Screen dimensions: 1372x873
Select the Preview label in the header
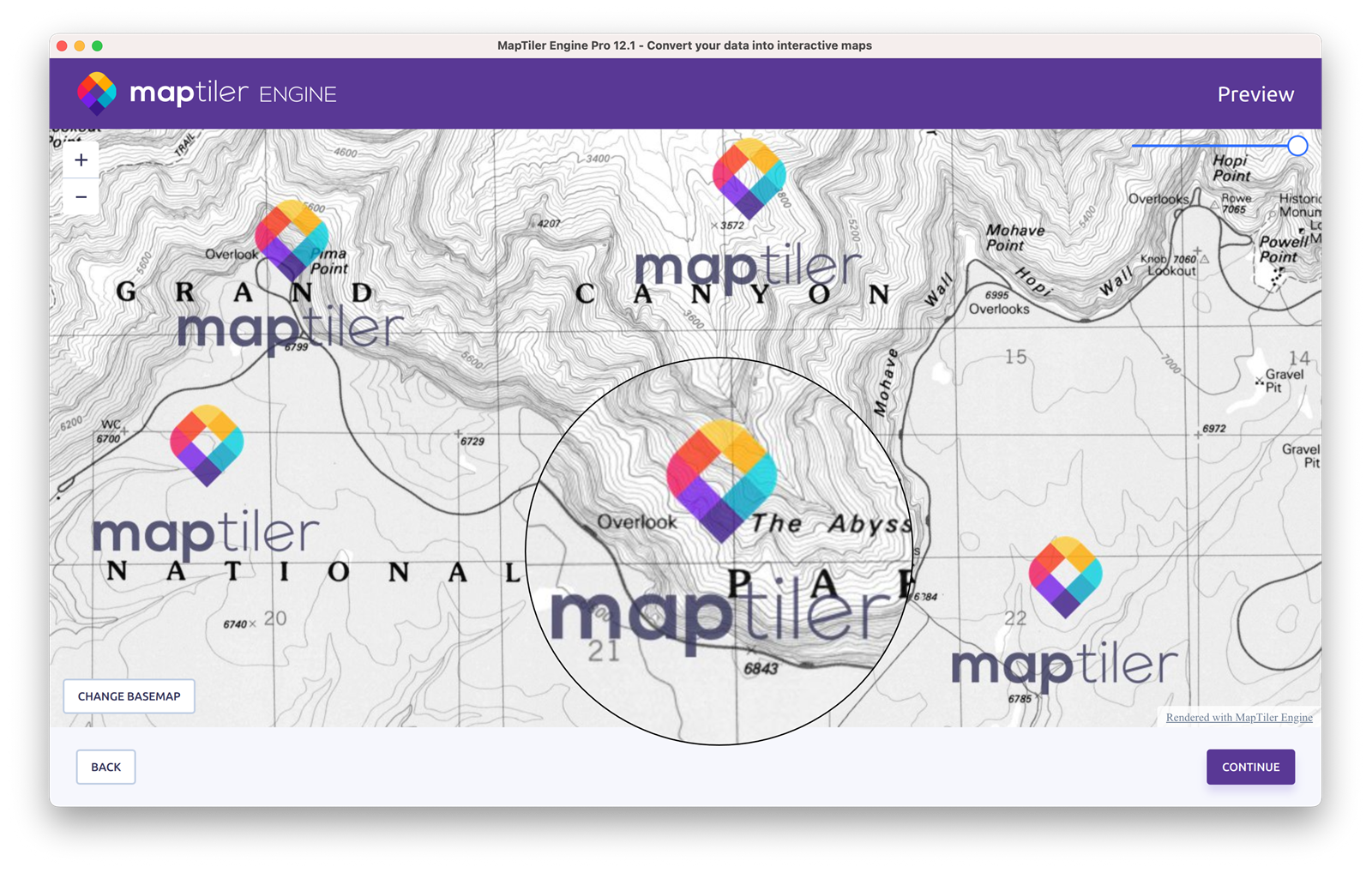pos(1255,94)
